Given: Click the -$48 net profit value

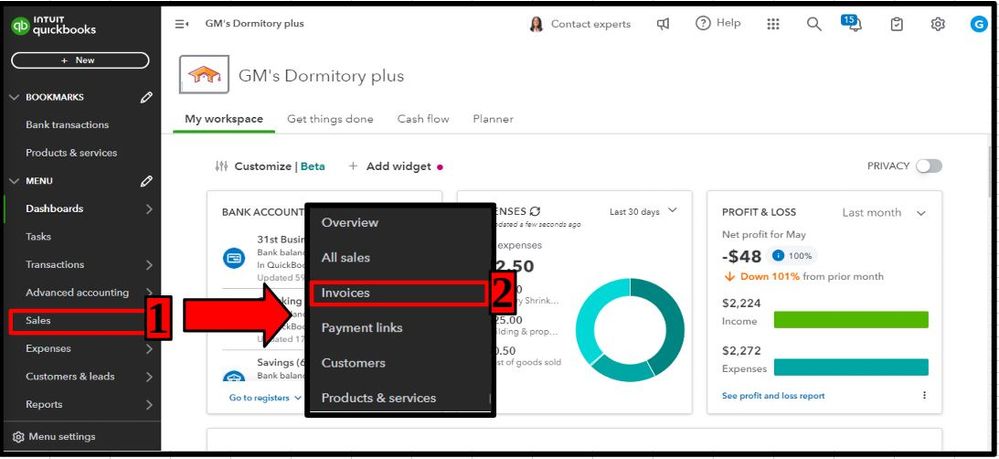Looking at the screenshot, I should point(742,256).
